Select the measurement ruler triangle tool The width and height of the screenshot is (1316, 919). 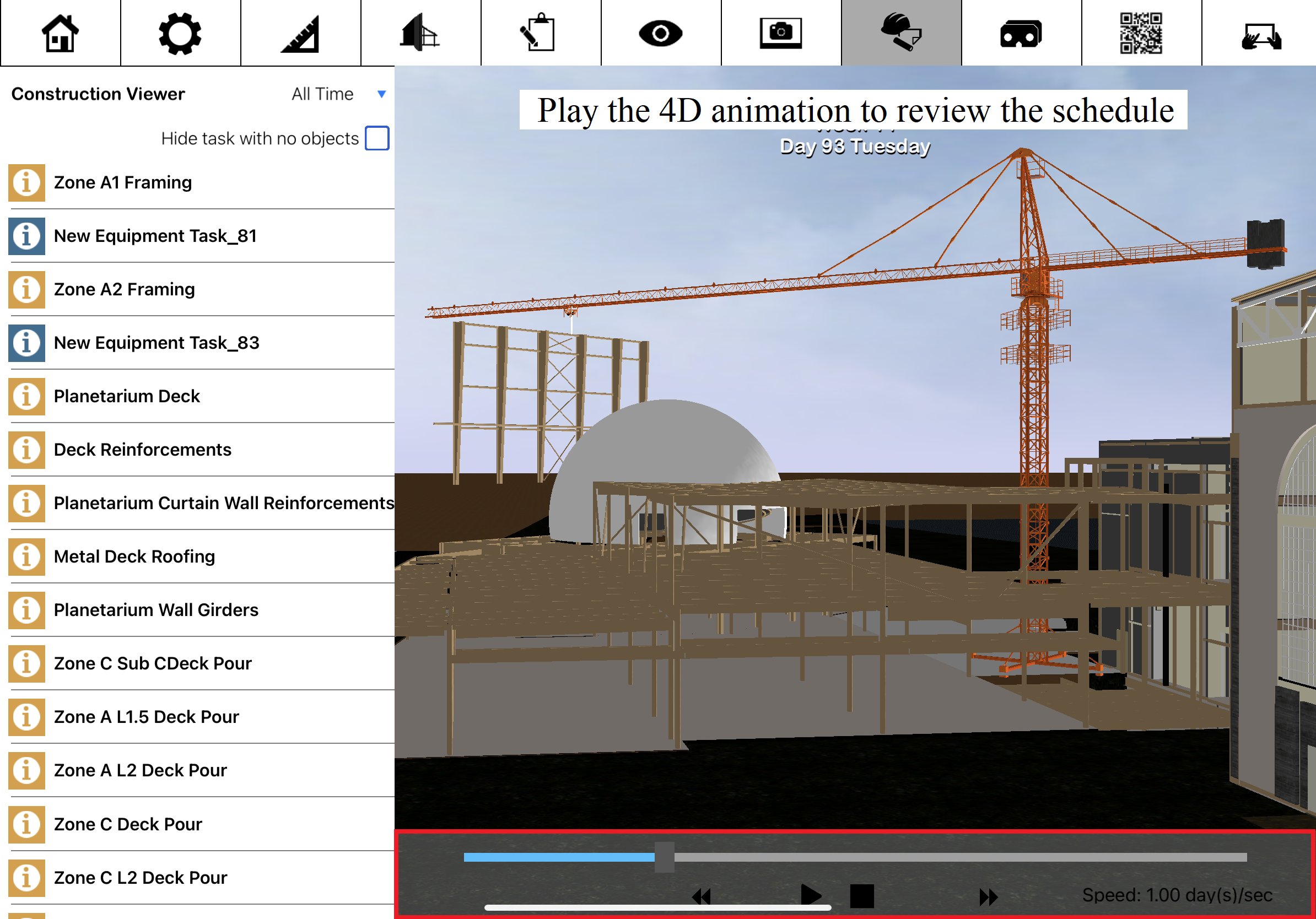(x=300, y=33)
